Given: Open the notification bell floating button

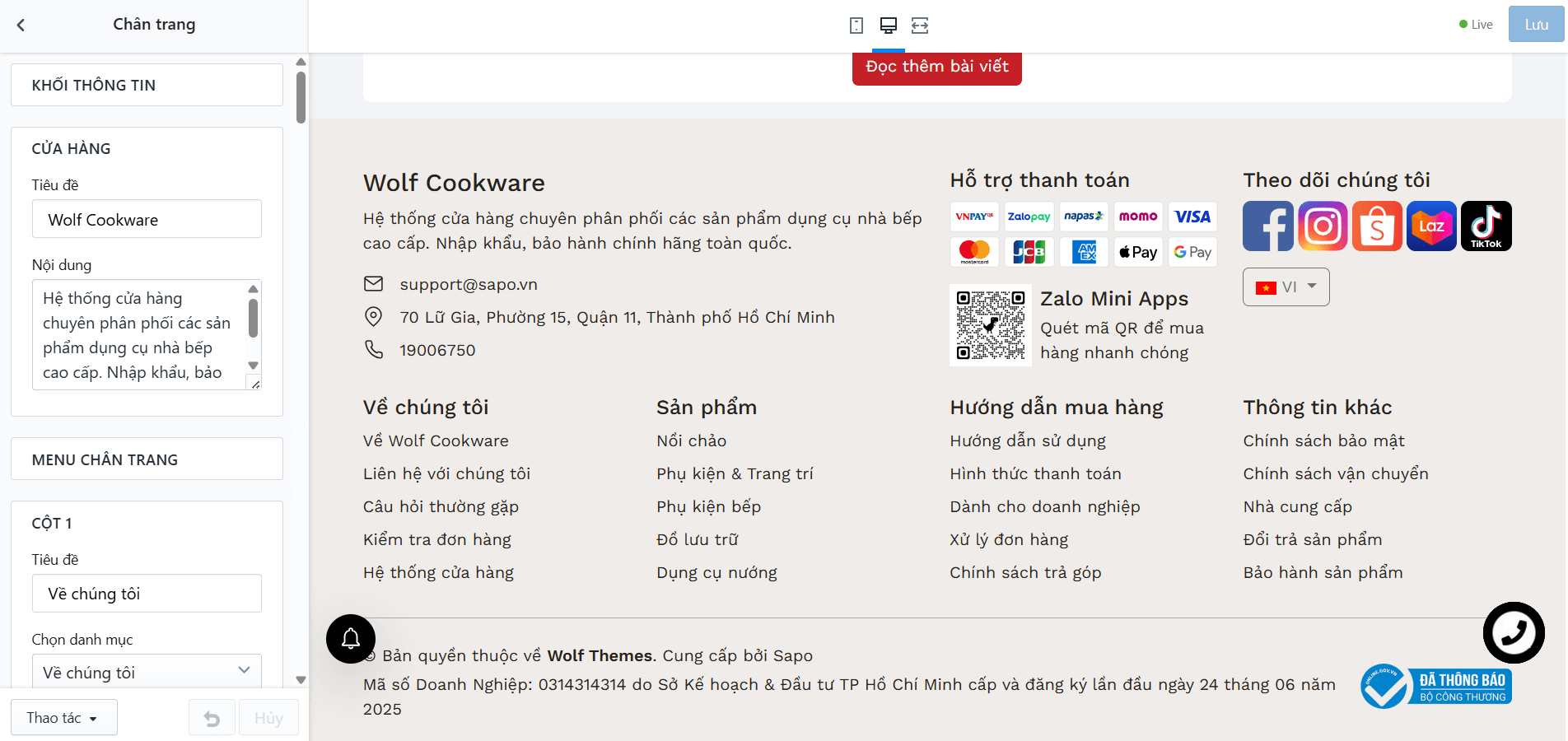Looking at the screenshot, I should (351, 639).
